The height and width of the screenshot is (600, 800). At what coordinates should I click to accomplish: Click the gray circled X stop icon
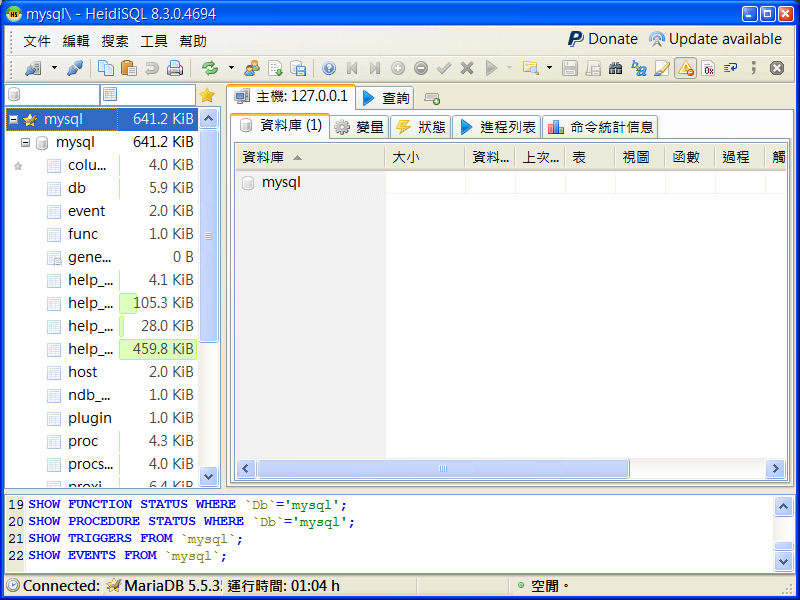[x=777, y=68]
